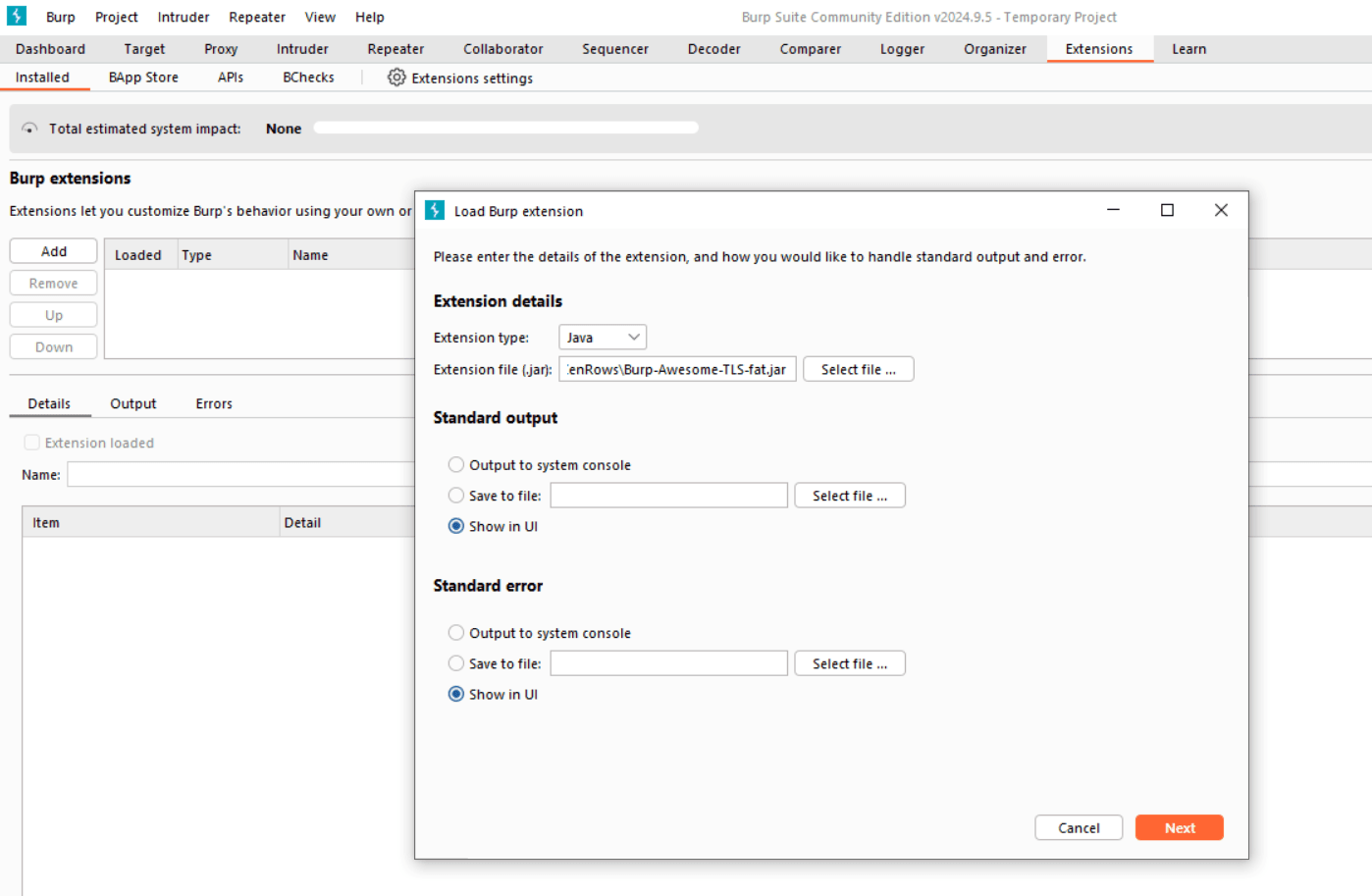Screen dimensions: 1372x896
Task: Select Save to file under Standard output
Action: click(456, 496)
